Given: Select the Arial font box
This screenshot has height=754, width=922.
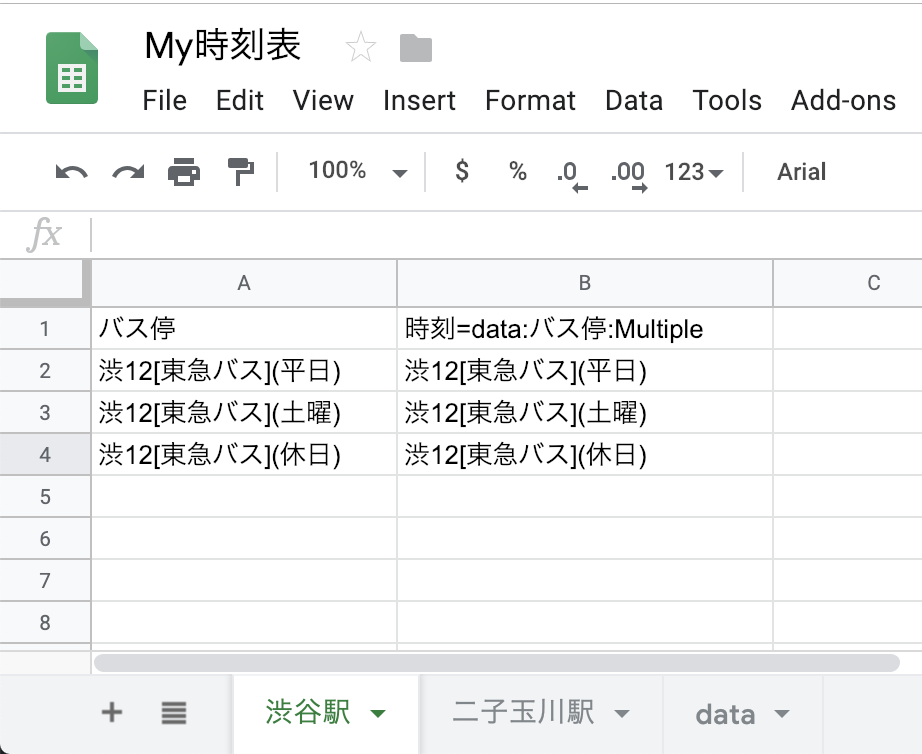Looking at the screenshot, I should [802, 171].
